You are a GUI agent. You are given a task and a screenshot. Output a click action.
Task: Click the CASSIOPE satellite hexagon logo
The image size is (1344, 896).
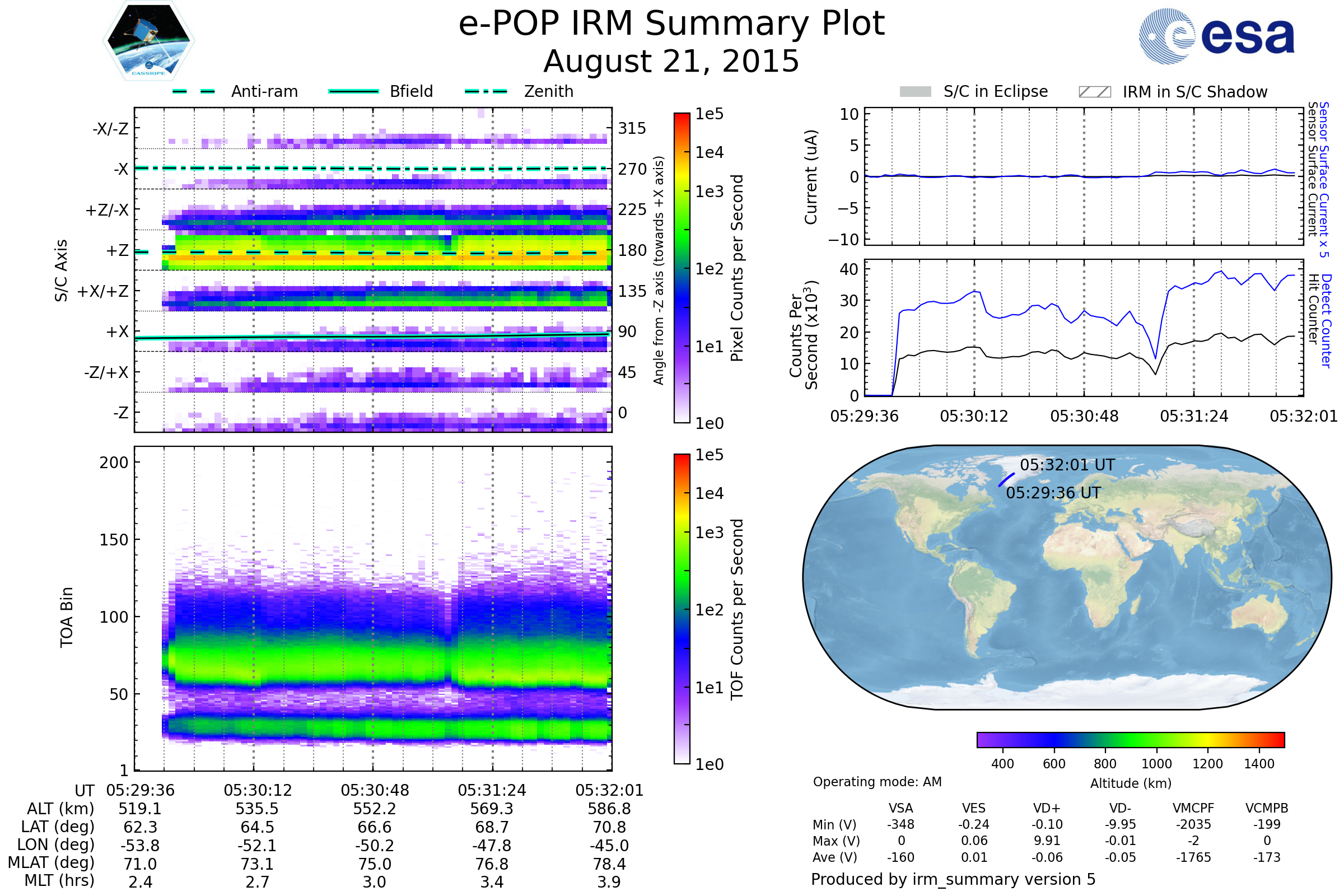point(148,41)
